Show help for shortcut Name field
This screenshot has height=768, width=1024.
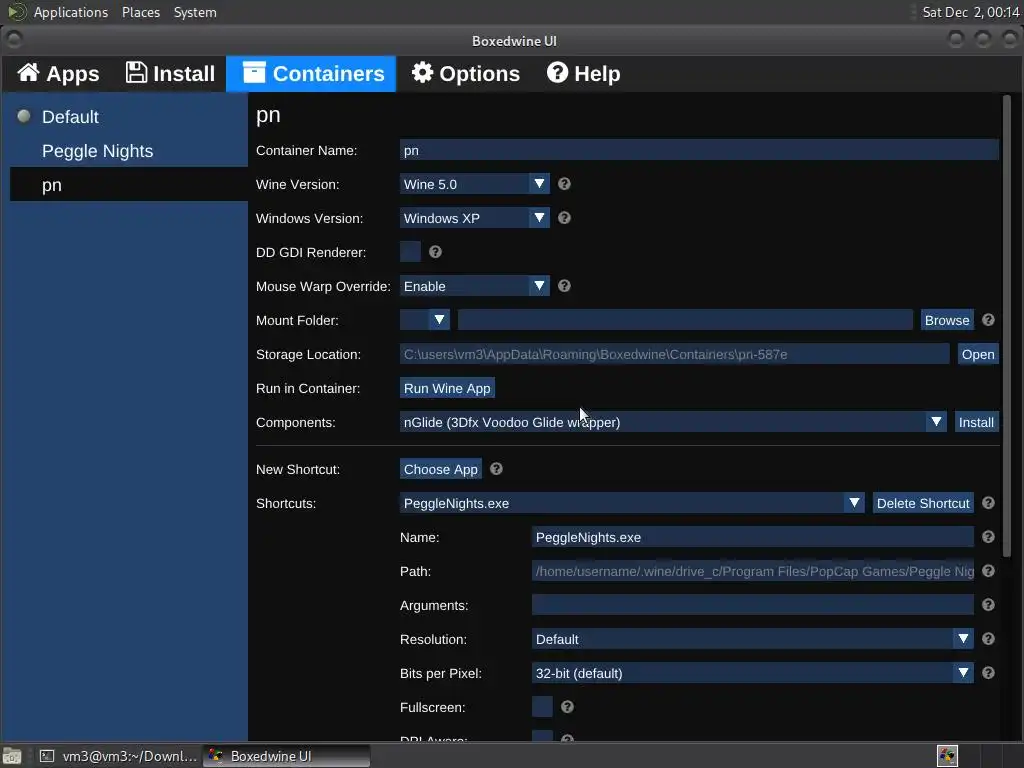[x=988, y=537]
